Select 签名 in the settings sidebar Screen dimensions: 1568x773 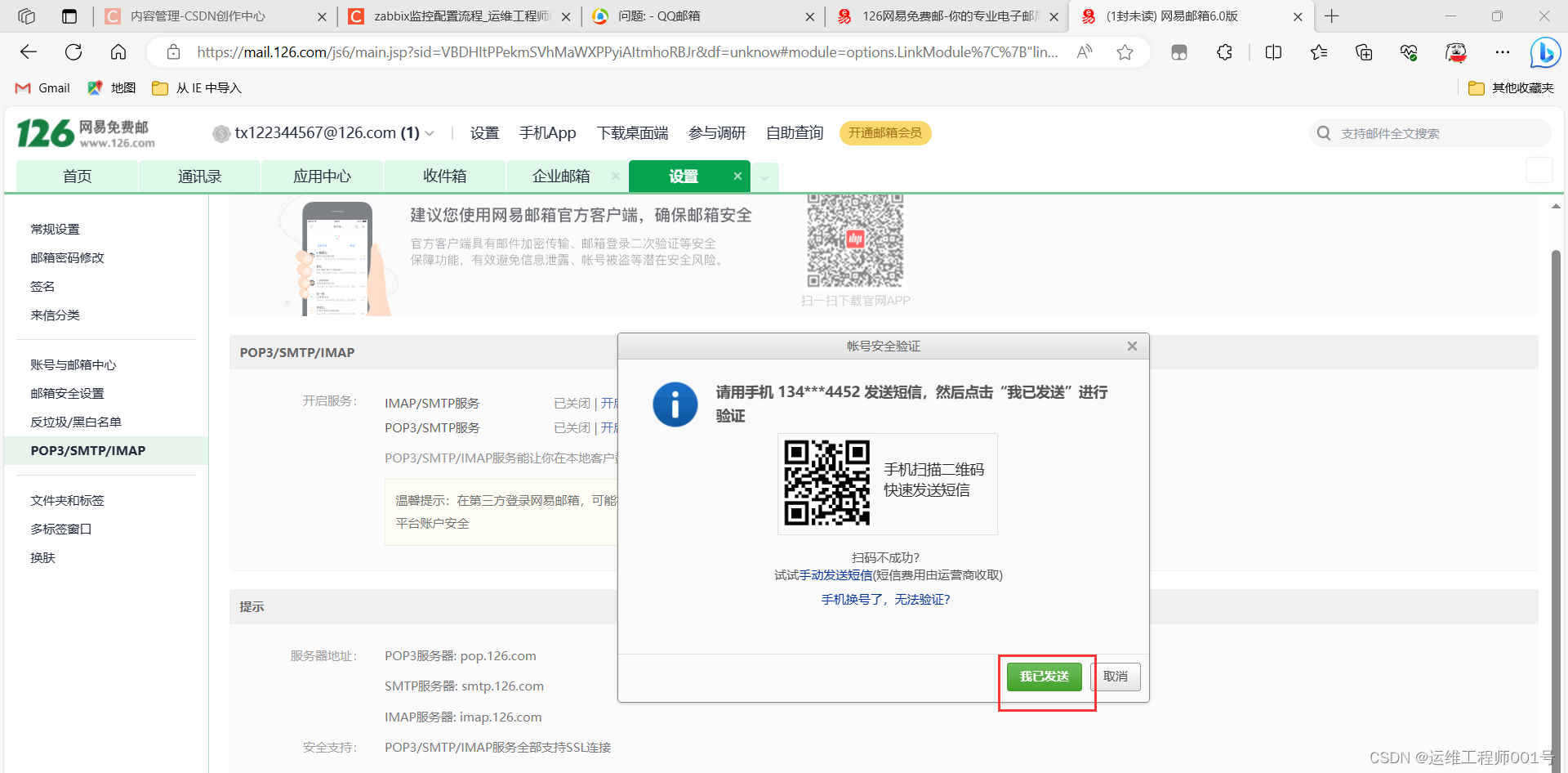pos(42,287)
